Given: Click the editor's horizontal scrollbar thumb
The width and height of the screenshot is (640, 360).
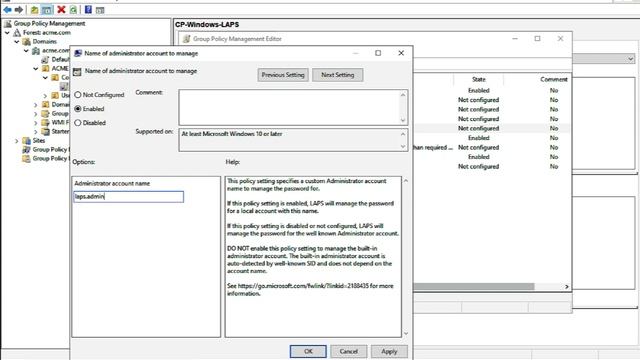Looking at the screenshot, I should tap(473, 287).
